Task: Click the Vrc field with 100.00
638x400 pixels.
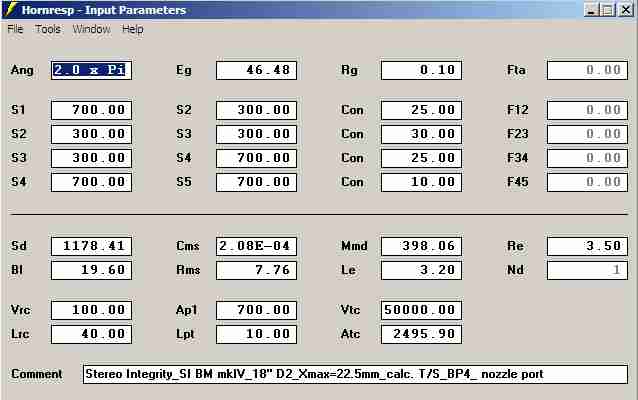Action: pyautogui.click(x=92, y=310)
